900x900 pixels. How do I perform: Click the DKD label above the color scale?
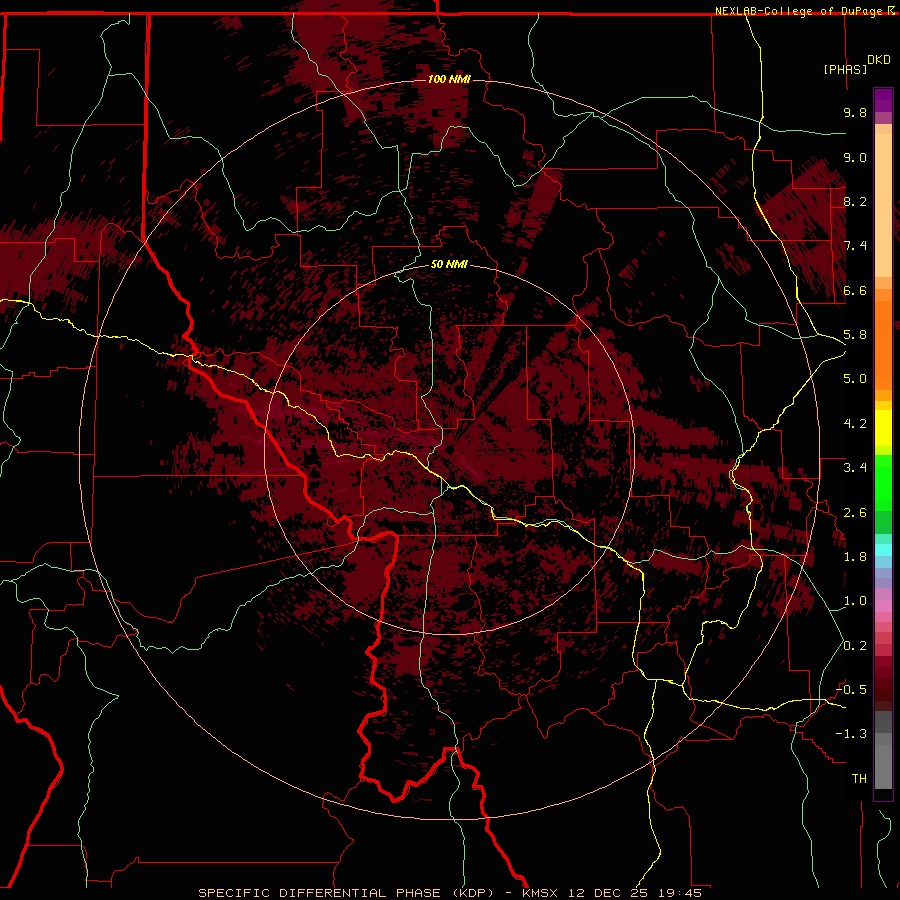coord(879,60)
